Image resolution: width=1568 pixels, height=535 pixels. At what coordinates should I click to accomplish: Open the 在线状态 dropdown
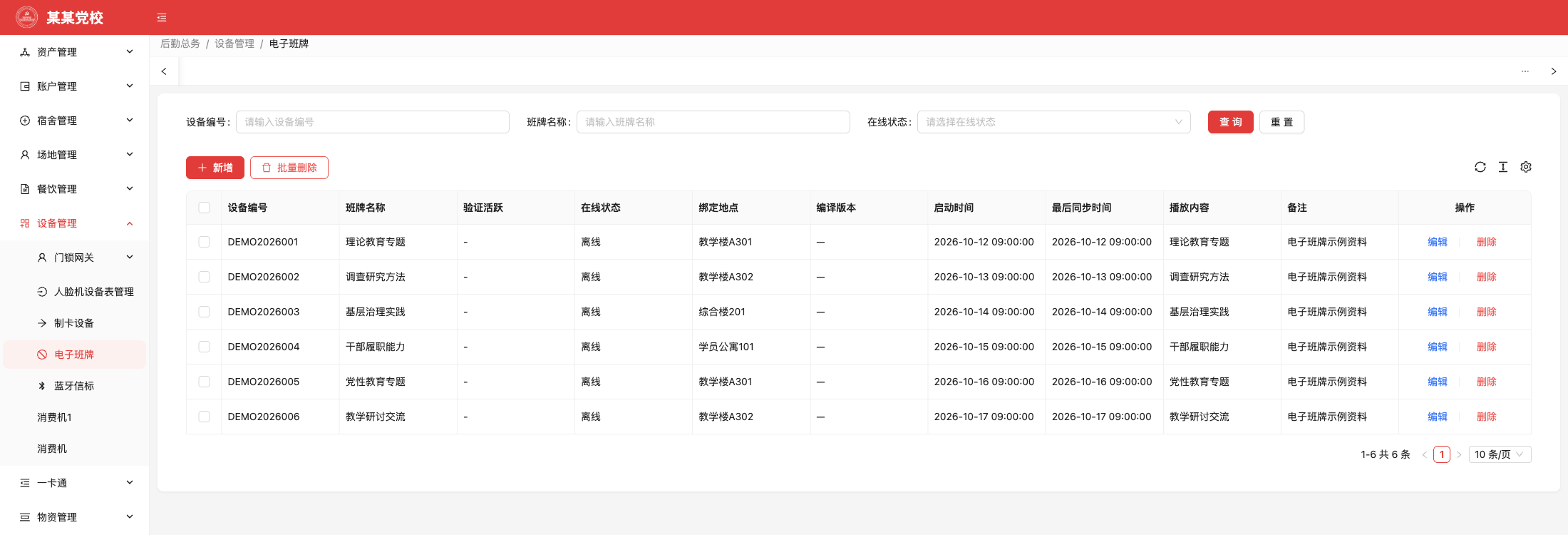click(1053, 122)
